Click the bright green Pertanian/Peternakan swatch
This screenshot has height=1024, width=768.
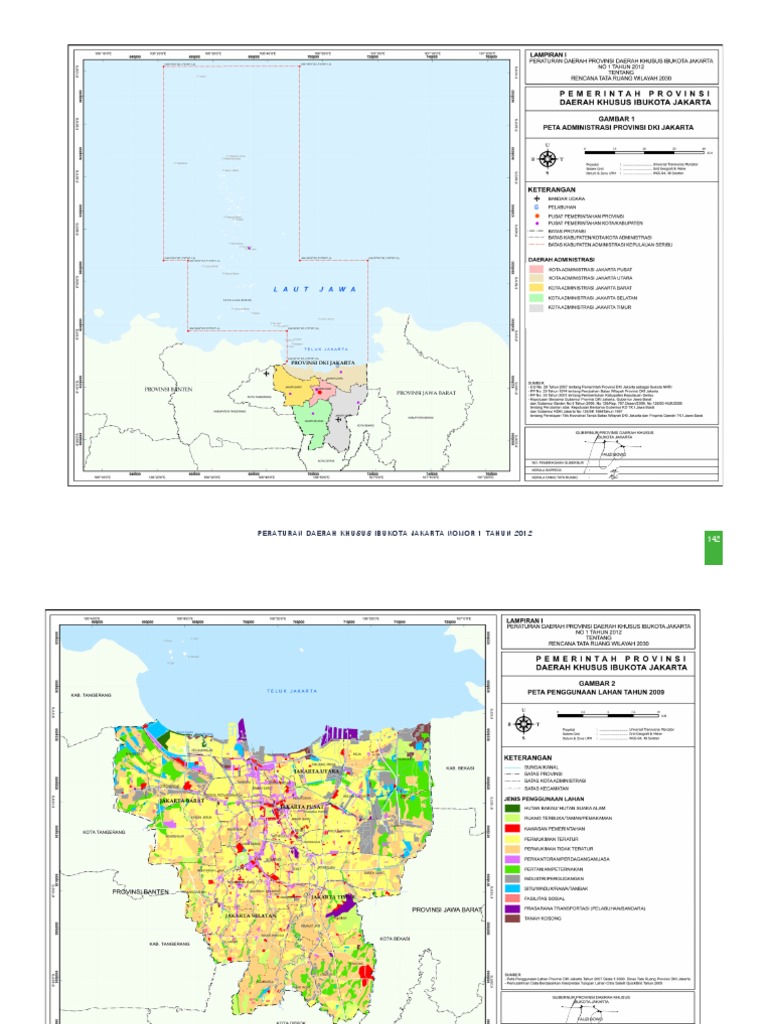tap(512, 869)
